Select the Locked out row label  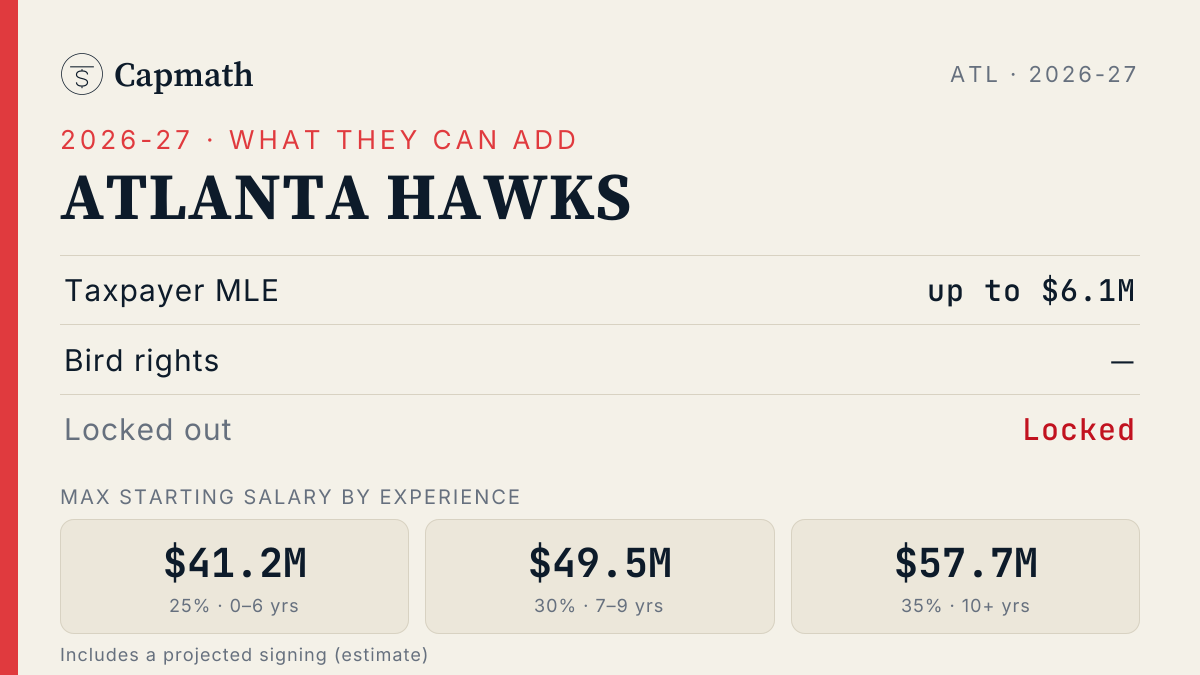click(148, 430)
